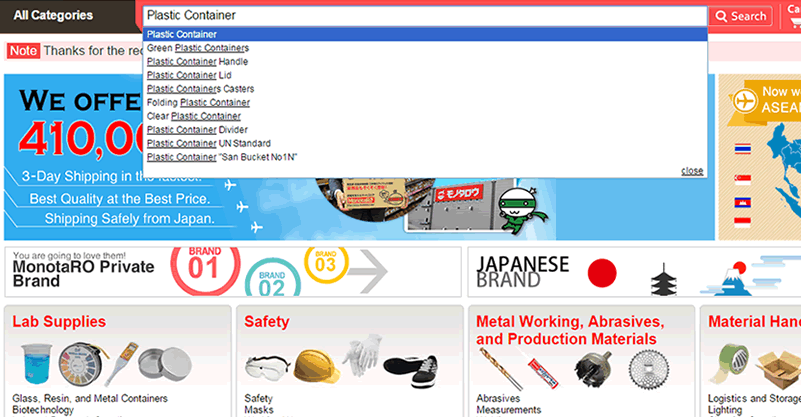801x417 pixels.
Task: Choose 'Plastic Container Handle' suggestion
Action: (197, 62)
